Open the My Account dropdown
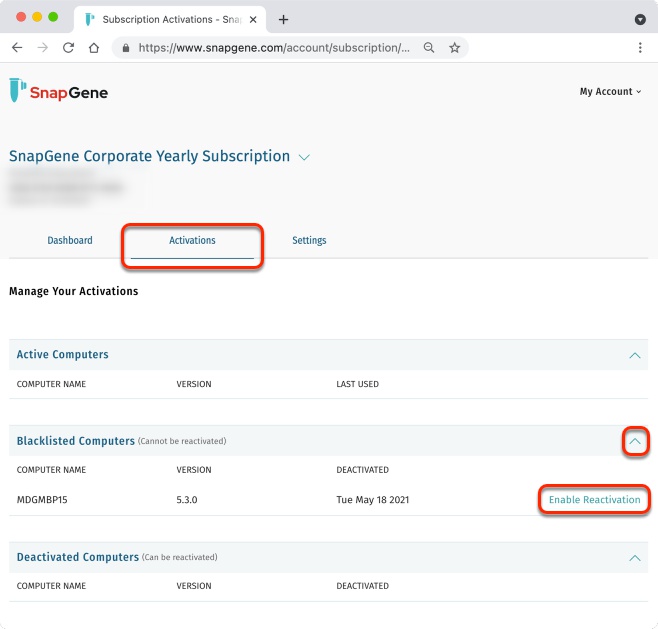Screen dimensions: 658x629 tap(610, 91)
